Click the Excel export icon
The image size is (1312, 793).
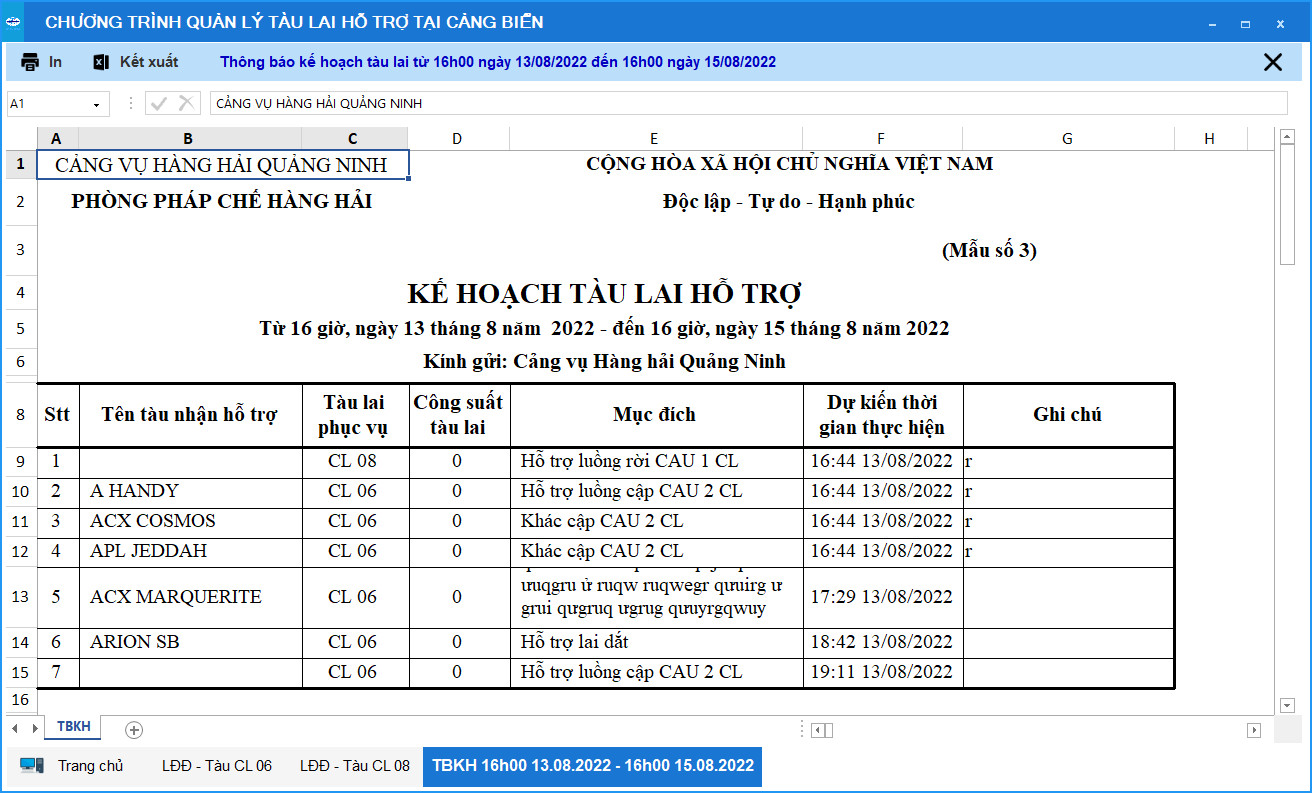point(101,62)
